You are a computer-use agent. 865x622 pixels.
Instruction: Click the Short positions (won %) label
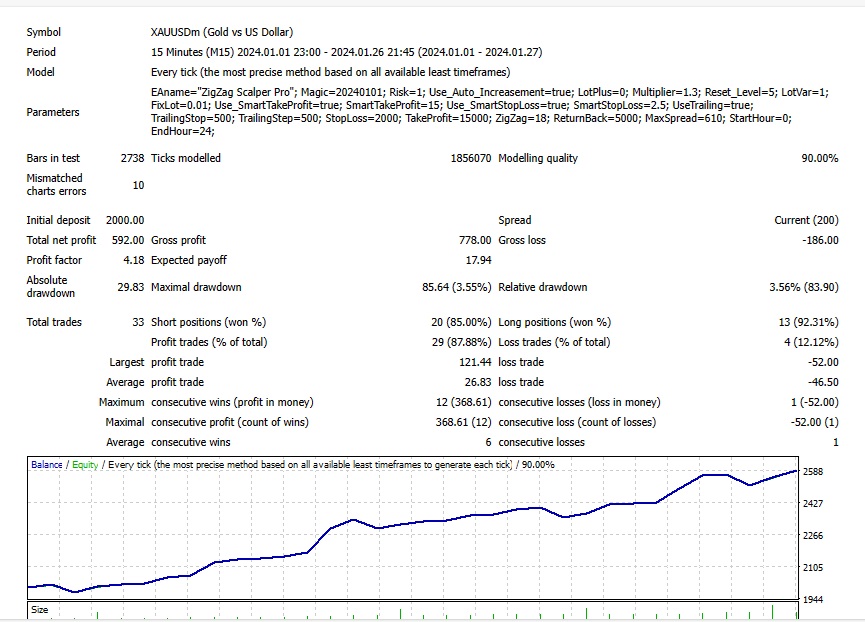pos(209,323)
